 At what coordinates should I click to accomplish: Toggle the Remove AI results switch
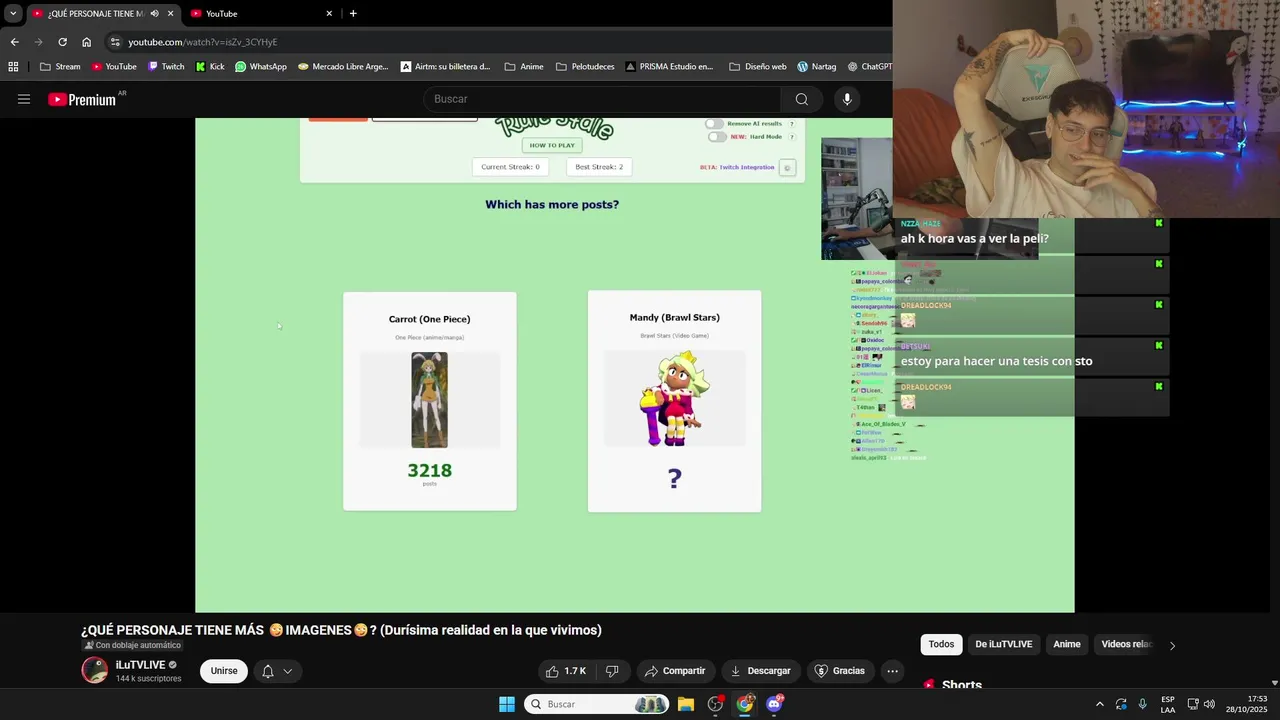pyautogui.click(x=715, y=124)
